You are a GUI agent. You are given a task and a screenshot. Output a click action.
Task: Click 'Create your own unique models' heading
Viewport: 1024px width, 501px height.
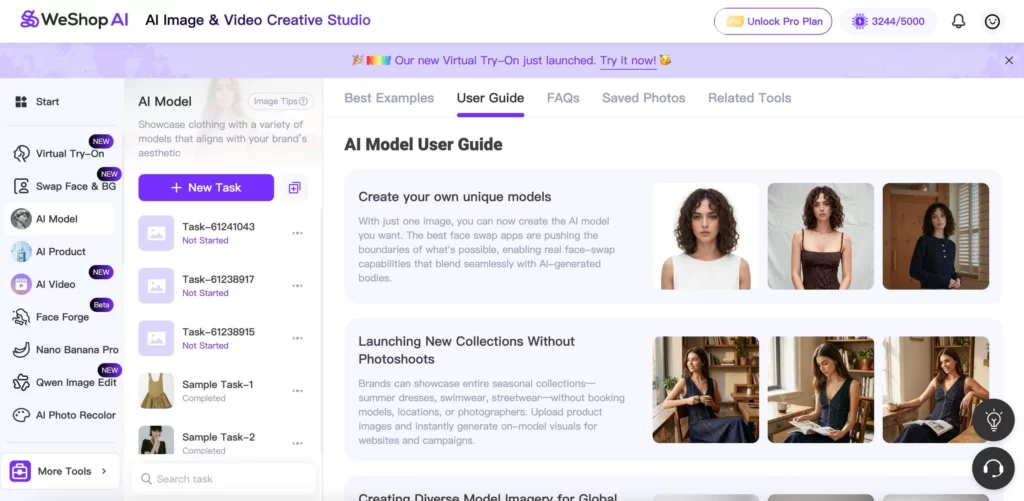(x=455, y=197)
